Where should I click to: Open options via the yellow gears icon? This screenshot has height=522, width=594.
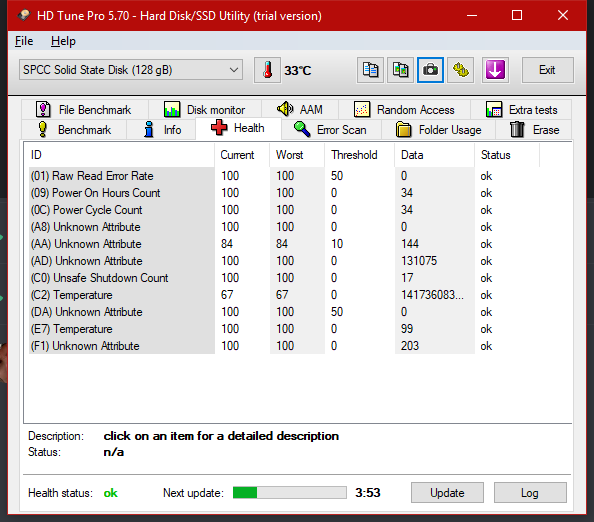(x=461, y=70)
